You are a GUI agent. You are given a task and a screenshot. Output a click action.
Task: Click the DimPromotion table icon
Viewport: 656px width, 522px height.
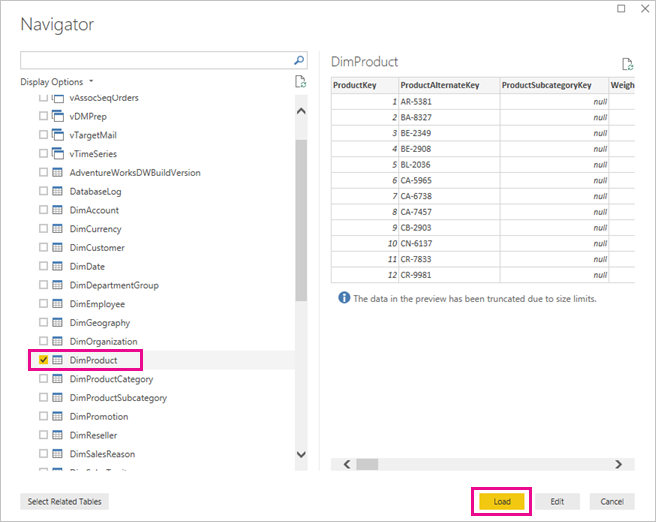click(x=57, y=416)
